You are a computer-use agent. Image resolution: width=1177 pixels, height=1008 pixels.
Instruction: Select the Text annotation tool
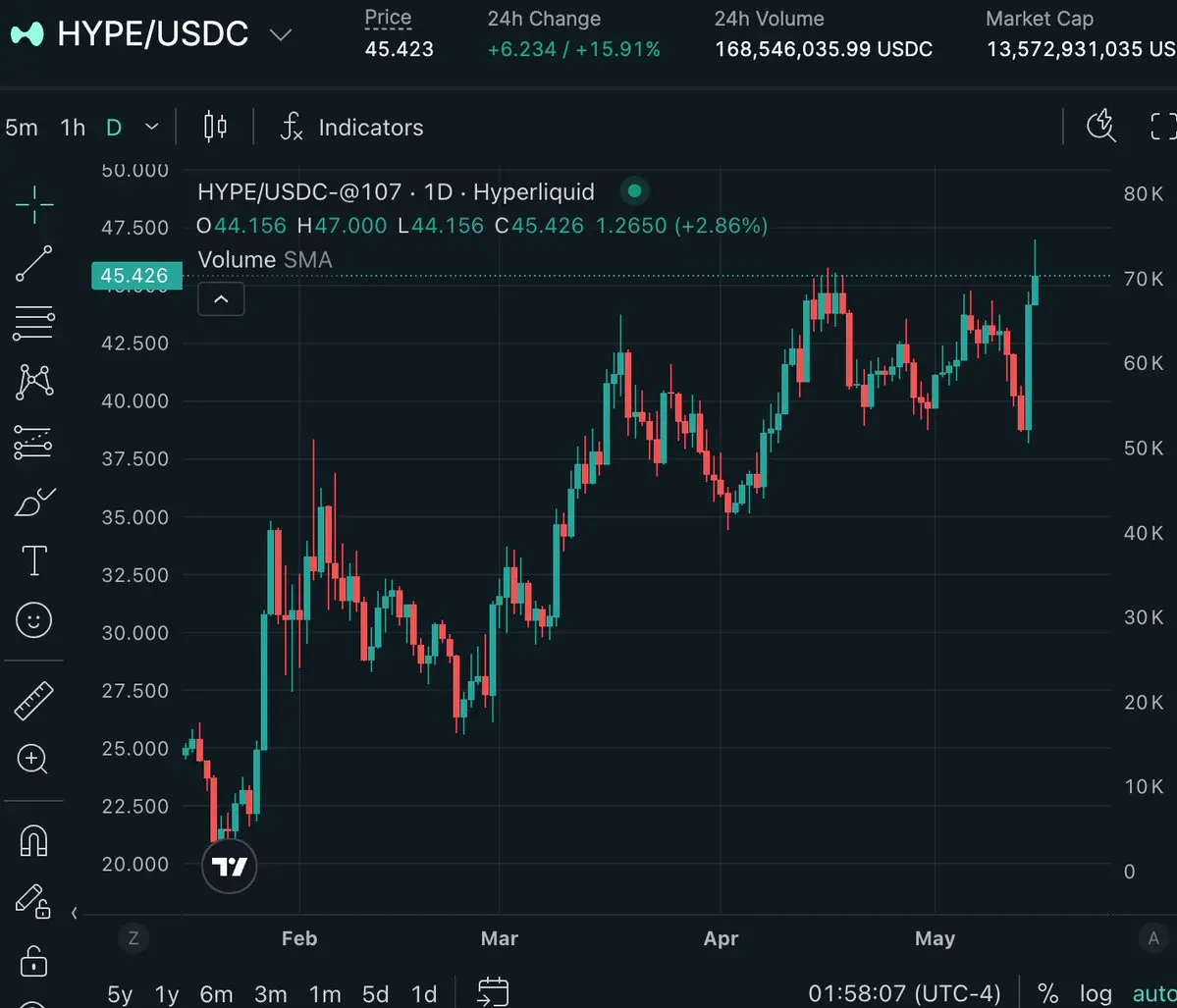pyautogui.click(x=33, y=560)
